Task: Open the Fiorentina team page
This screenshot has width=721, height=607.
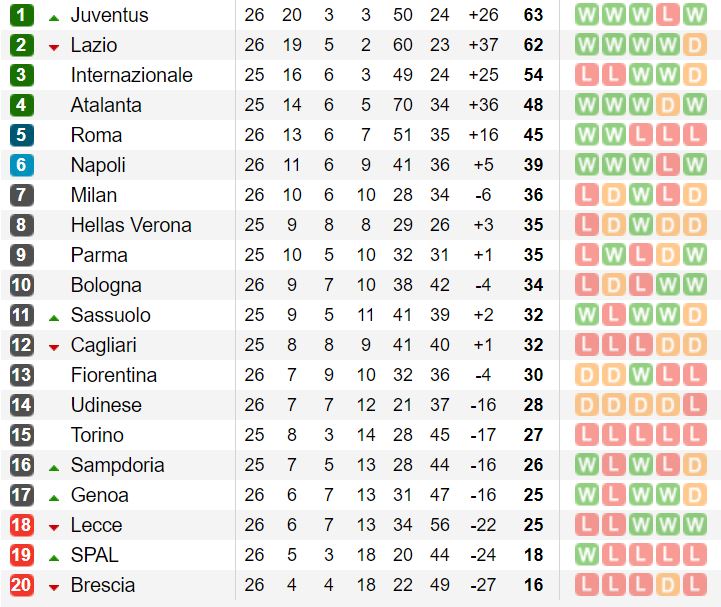Action: tap(114, 375)
